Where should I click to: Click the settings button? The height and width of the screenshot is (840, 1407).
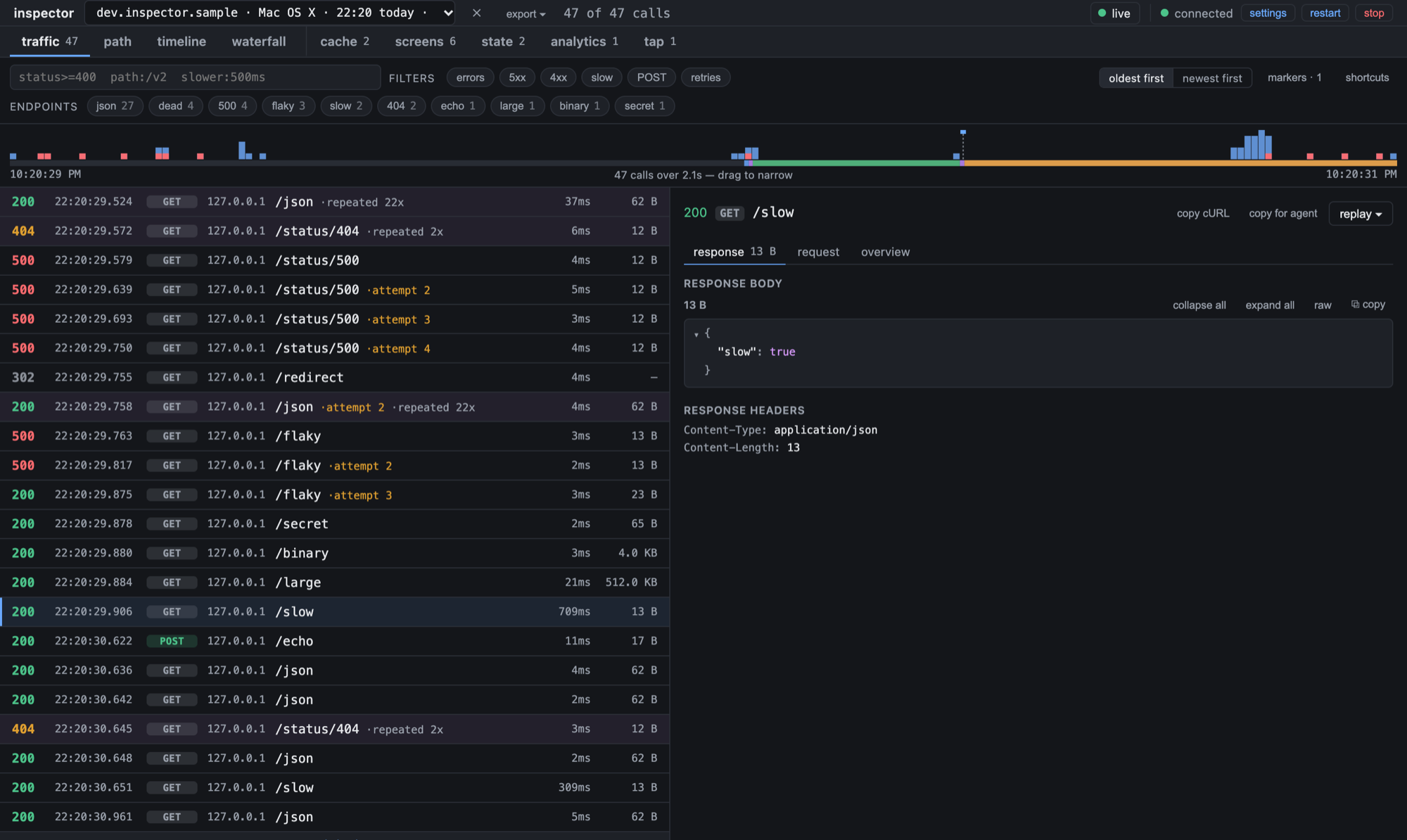1268,13
